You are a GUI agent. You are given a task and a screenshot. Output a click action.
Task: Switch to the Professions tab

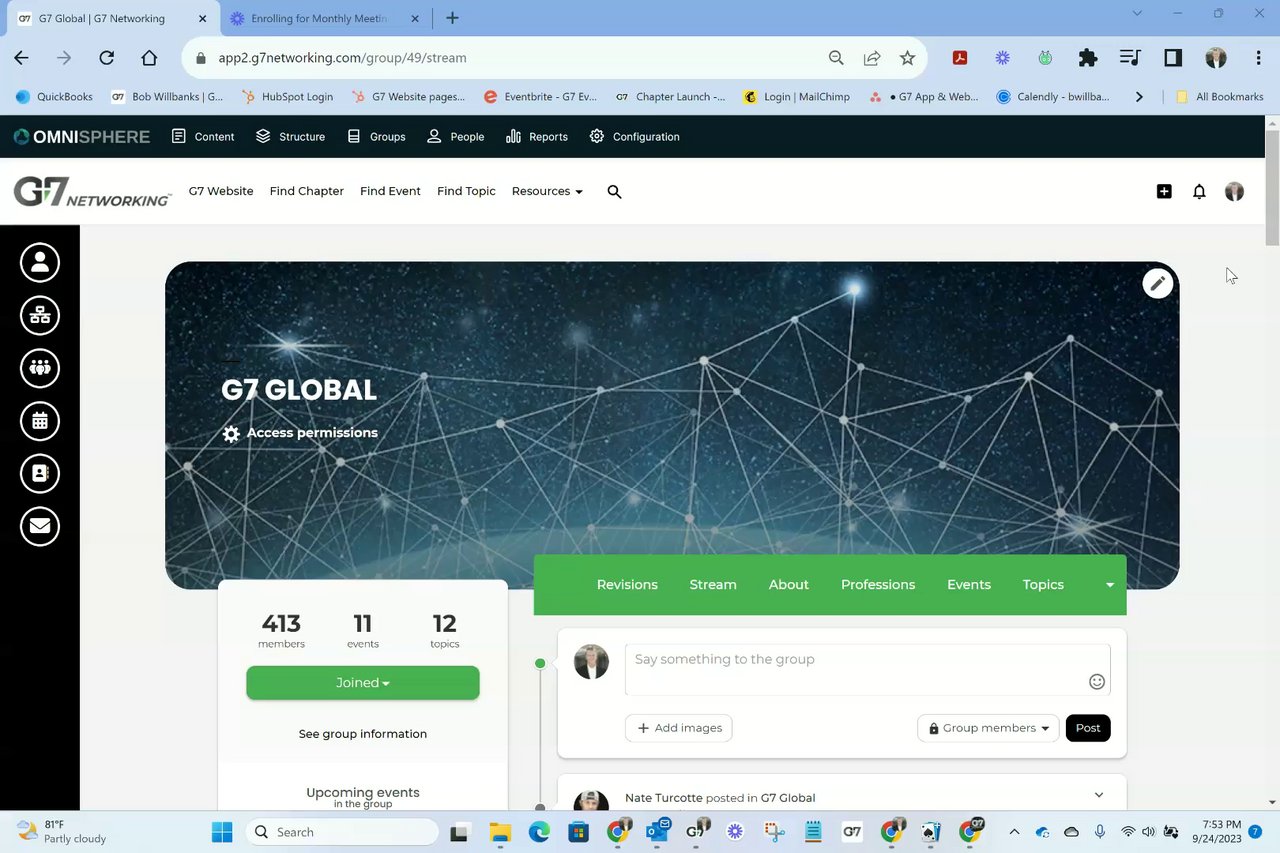click(x=878, y=585)
